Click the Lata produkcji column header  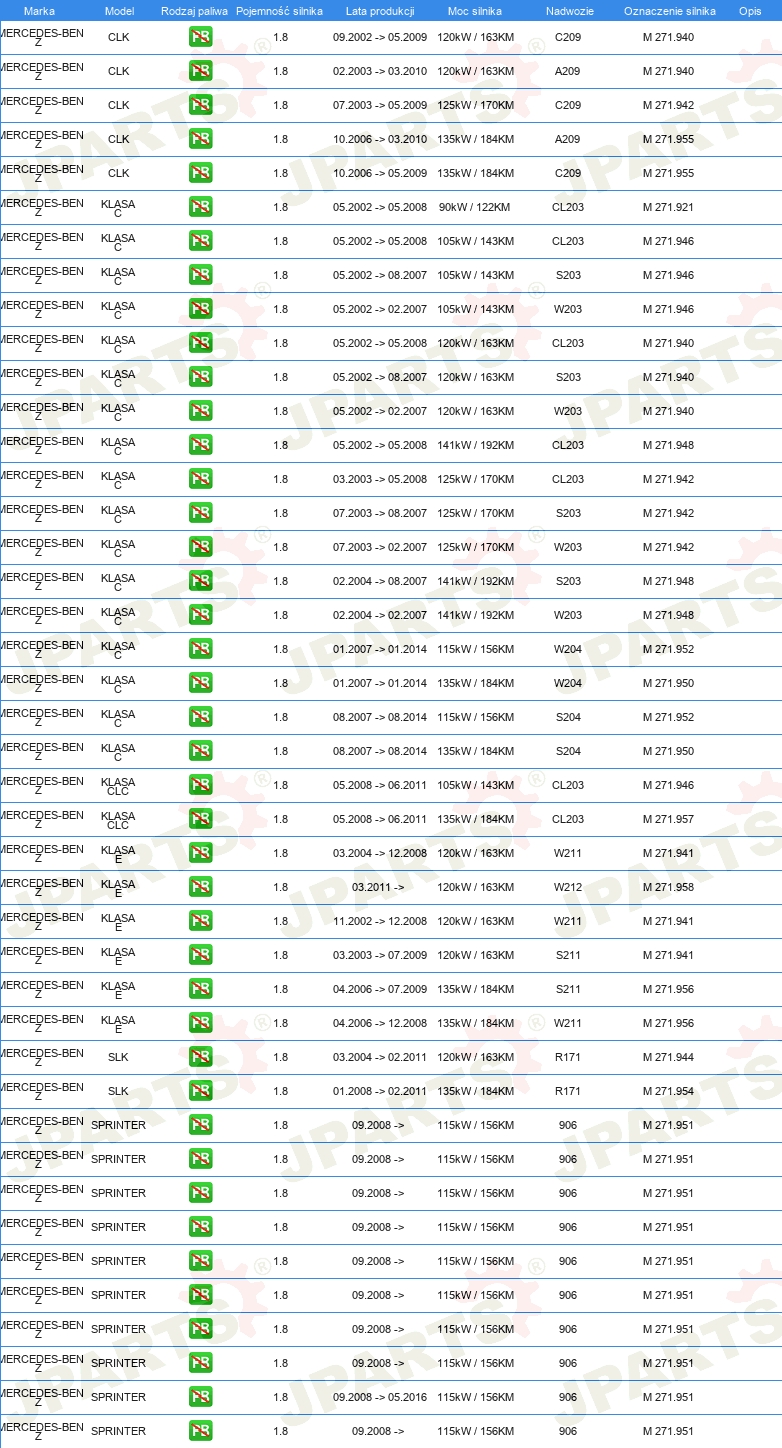(x=380, y=11)
